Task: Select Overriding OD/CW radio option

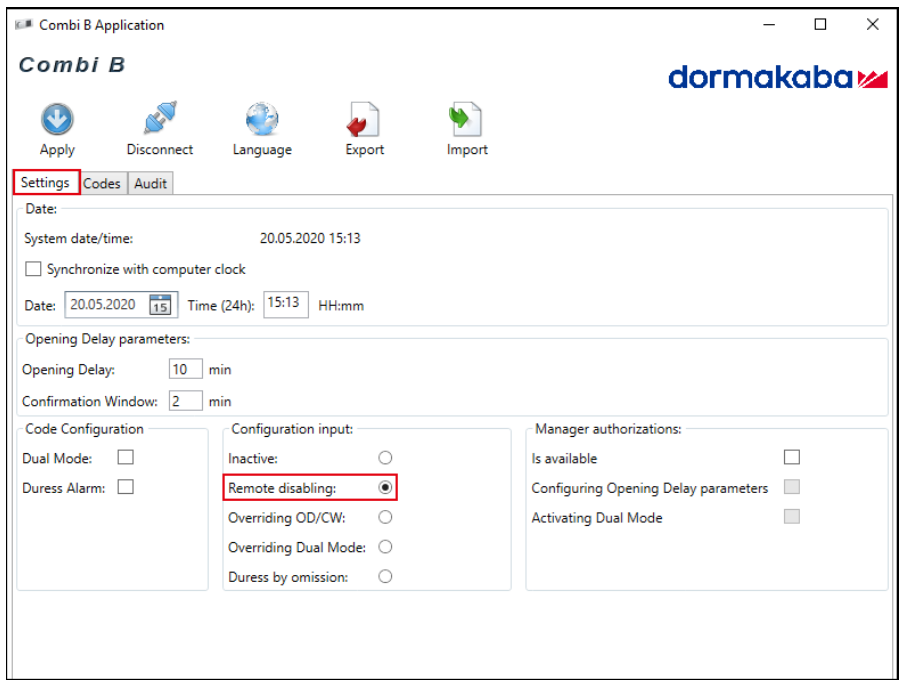Action: [385, 517]
